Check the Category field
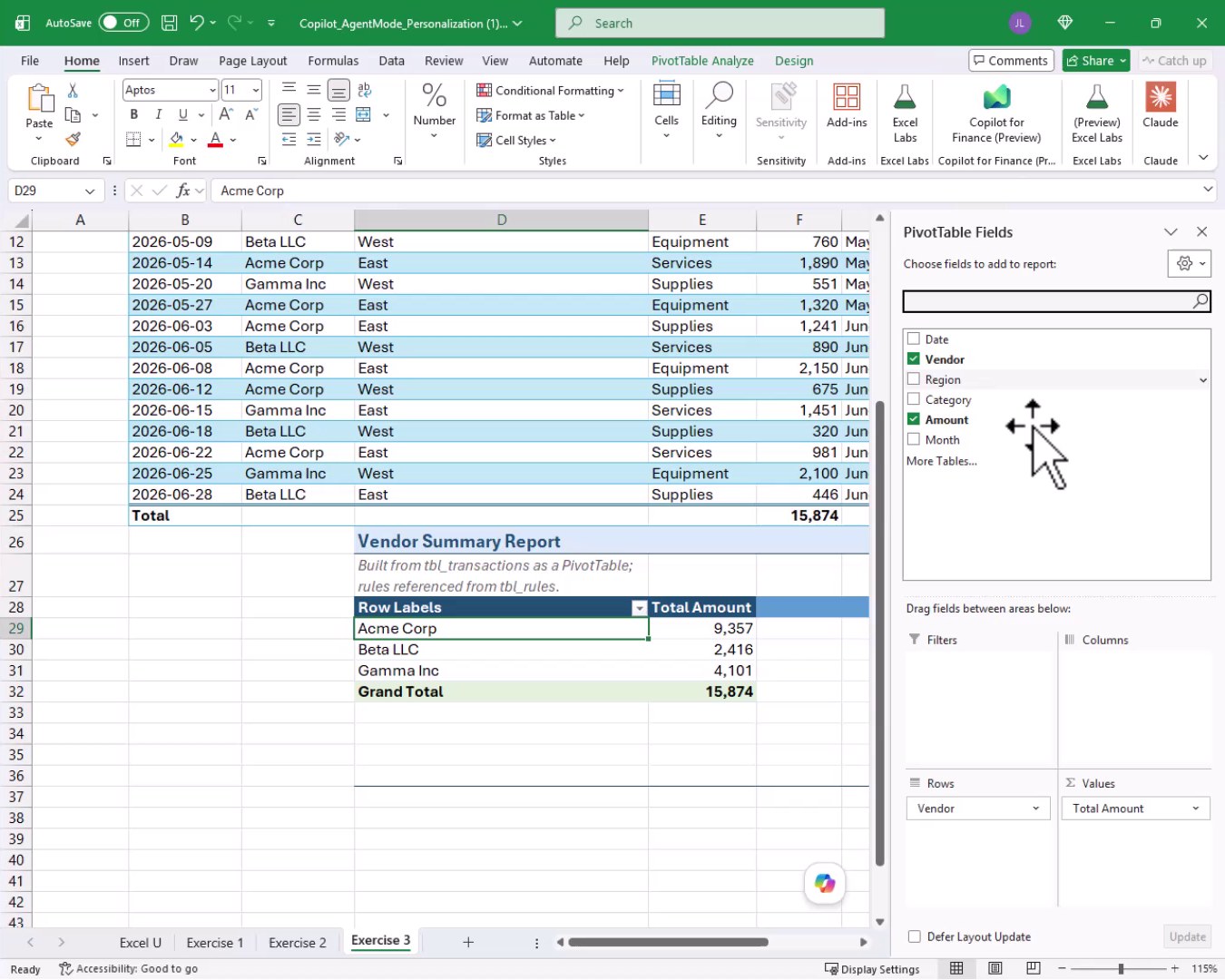This screenshot has height=980, width=1225. click(914, 399)
